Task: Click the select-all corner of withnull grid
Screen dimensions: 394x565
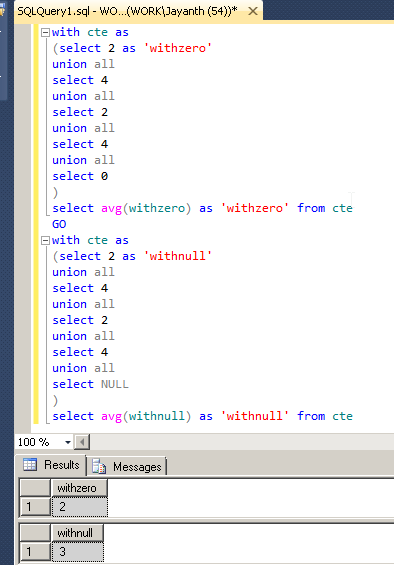Action: [x=35, y=533]
